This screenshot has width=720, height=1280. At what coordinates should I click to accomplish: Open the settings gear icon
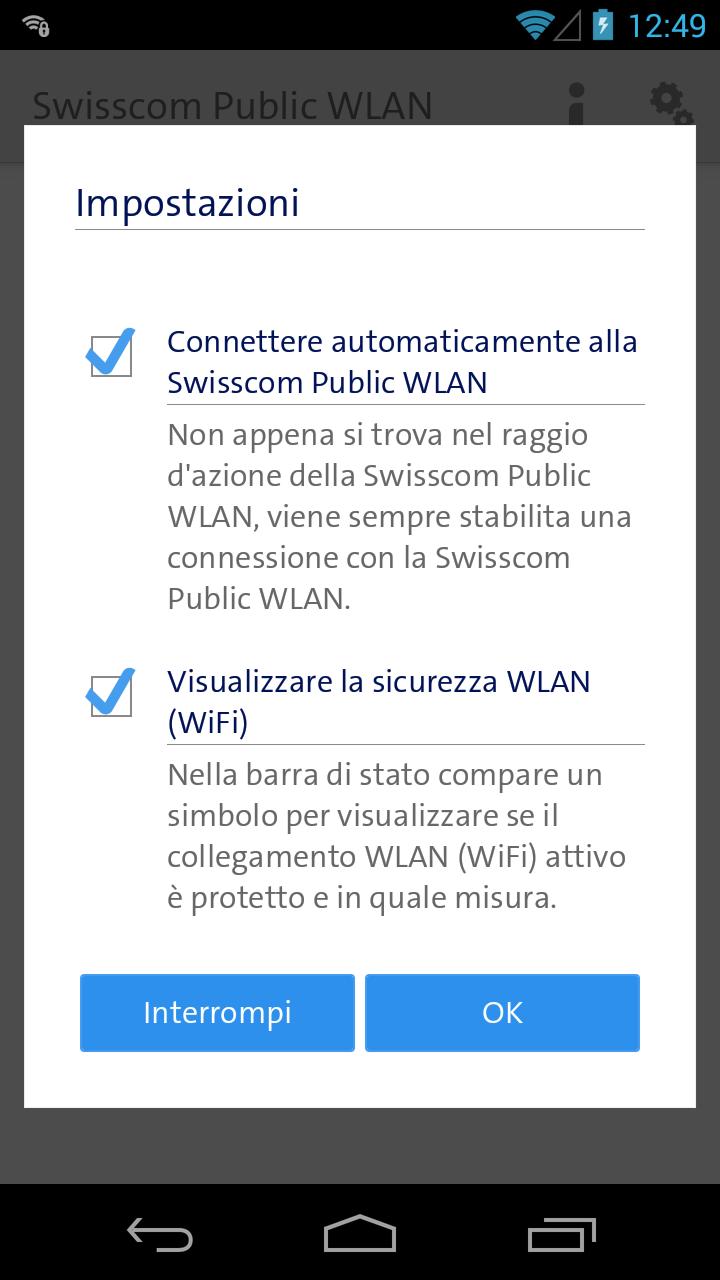coord(670,104)
